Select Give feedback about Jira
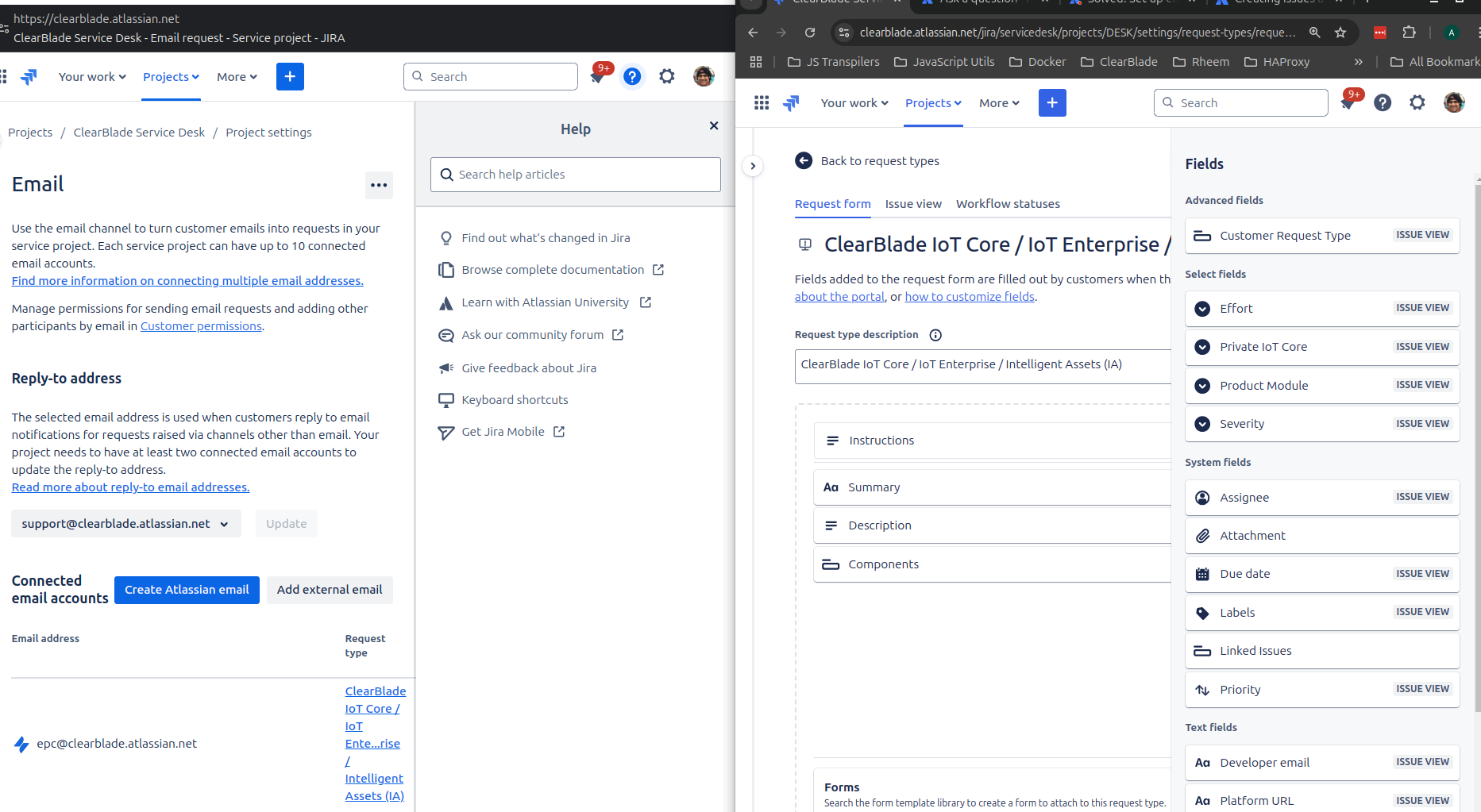Image resolution: width=1481 pixels, height=812 pixels. (529, 368)
